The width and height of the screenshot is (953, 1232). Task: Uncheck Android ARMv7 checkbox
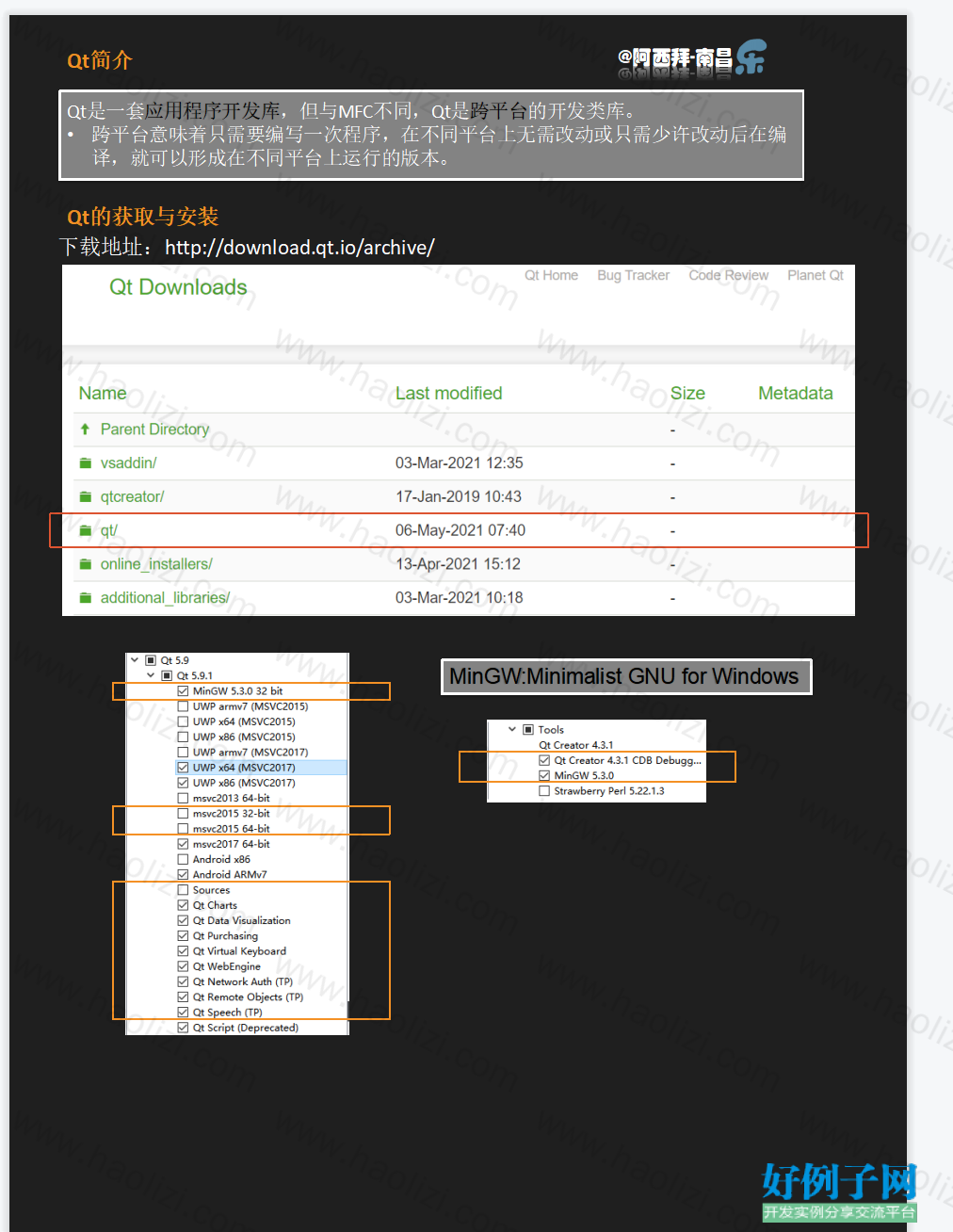pyautogui.click(x=183, y=874)
